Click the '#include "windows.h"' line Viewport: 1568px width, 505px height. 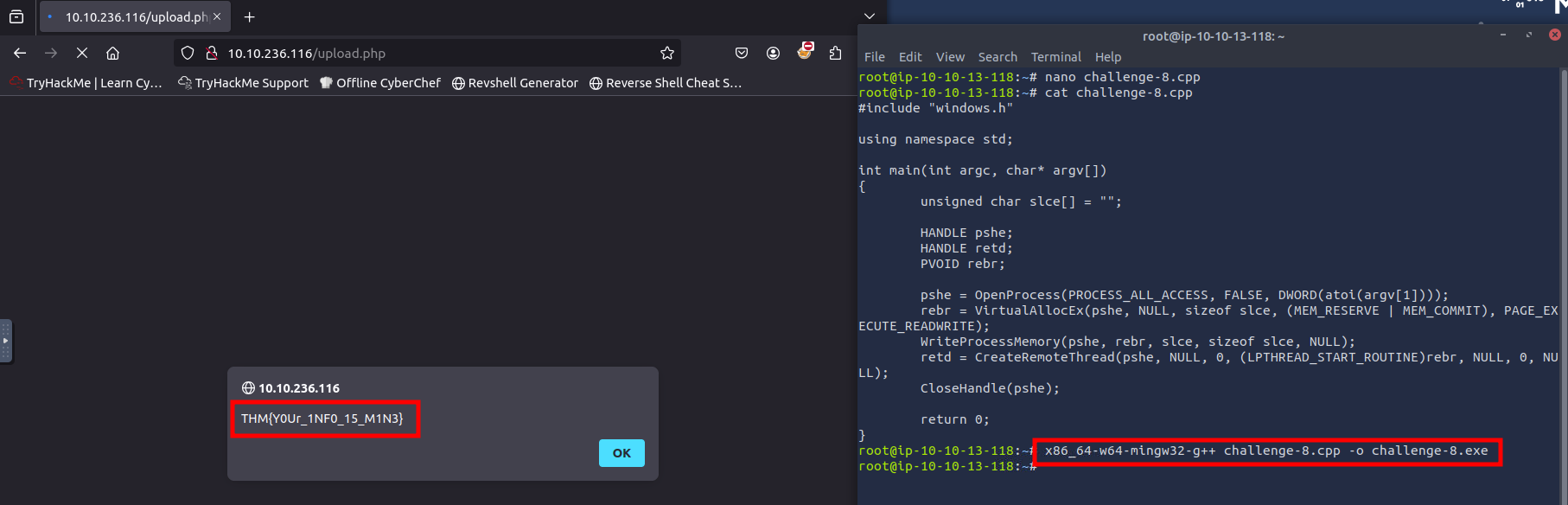coord(935,108)
